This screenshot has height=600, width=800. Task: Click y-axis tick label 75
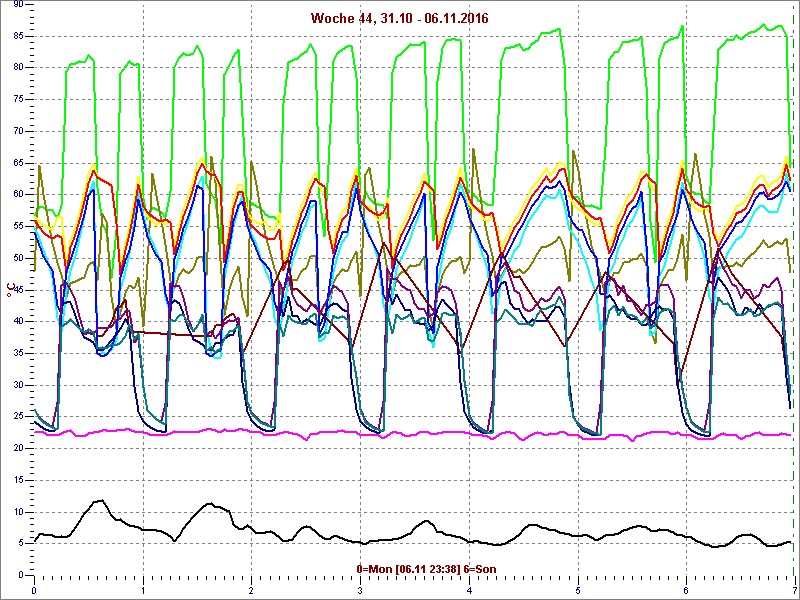click(18, 99)
